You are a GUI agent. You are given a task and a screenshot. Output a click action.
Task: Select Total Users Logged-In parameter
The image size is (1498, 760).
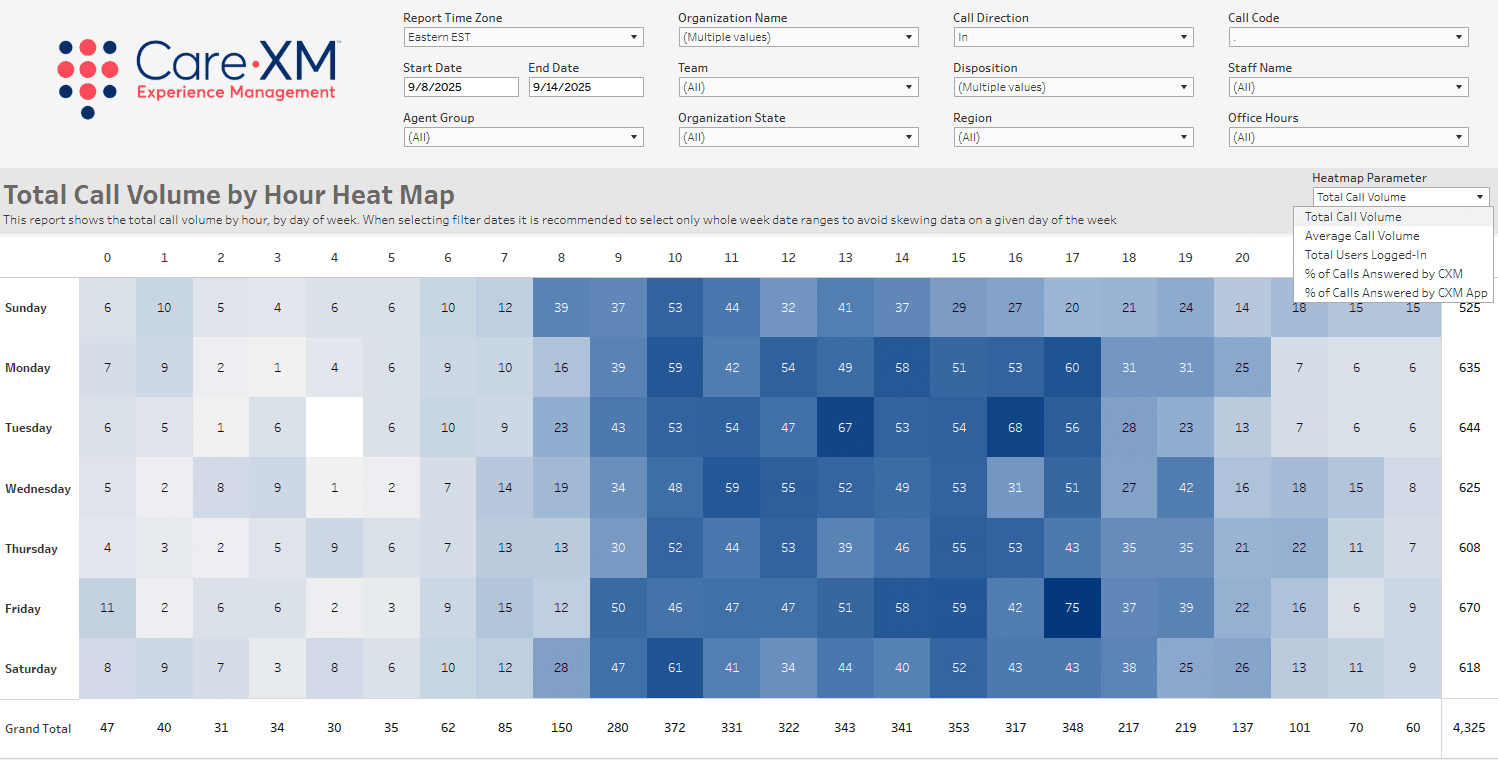pos(1358,254)
